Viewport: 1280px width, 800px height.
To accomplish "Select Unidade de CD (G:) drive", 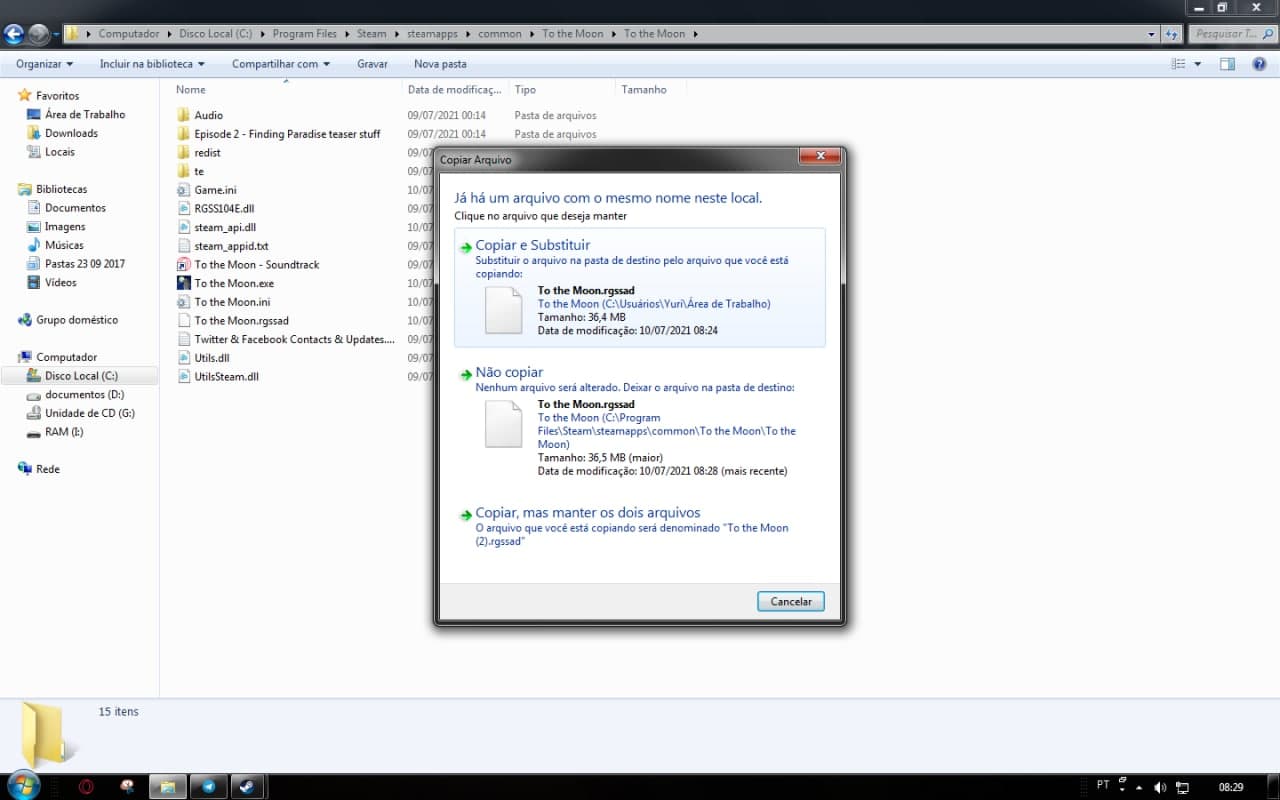I will pos(90,413).
